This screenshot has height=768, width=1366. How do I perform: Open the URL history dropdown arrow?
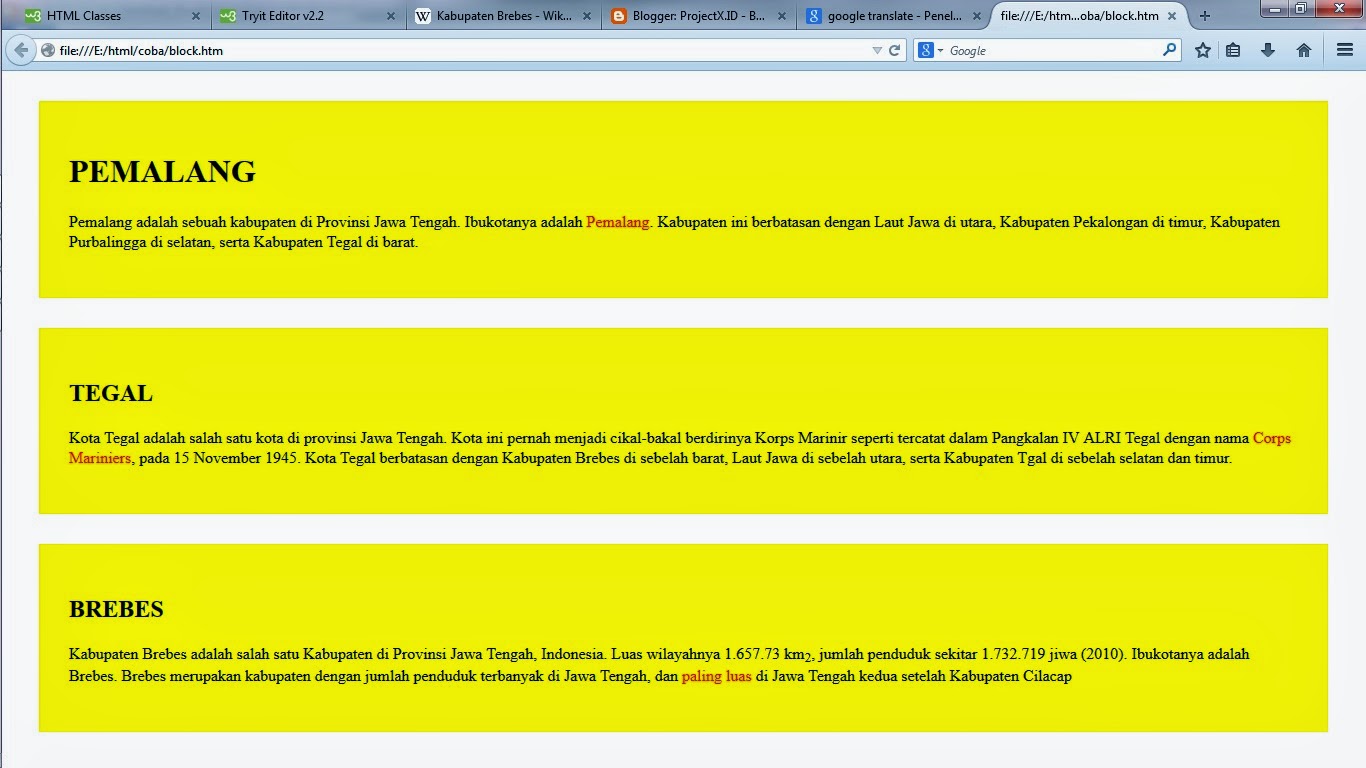[877, 51]
